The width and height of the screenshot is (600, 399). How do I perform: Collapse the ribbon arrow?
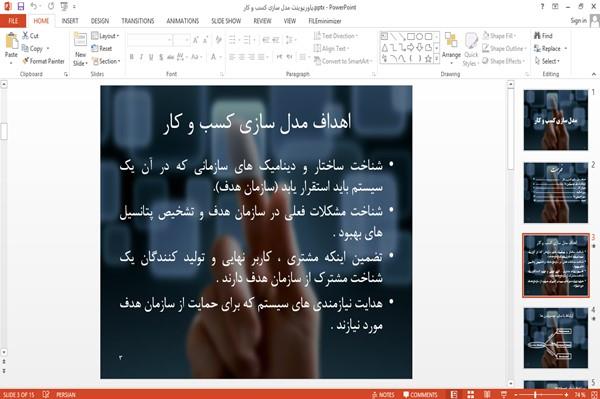[x=594, y=74]
